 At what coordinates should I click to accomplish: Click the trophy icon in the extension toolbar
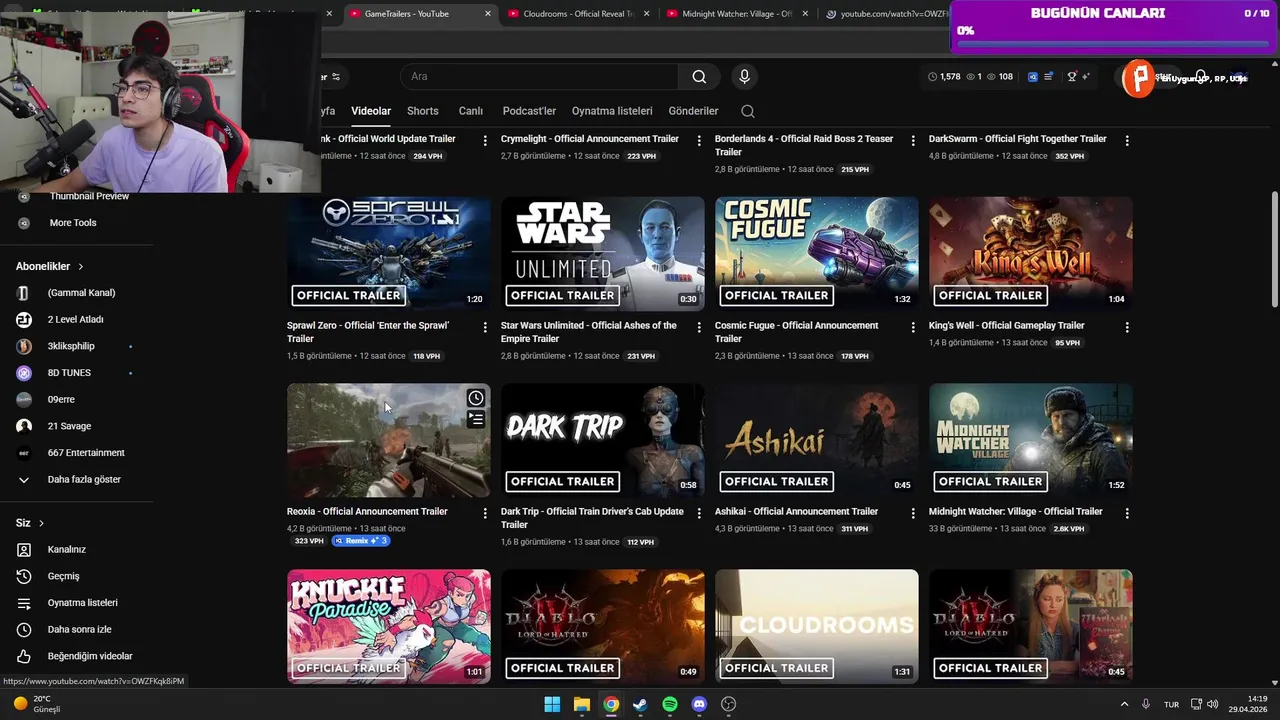1072,77
